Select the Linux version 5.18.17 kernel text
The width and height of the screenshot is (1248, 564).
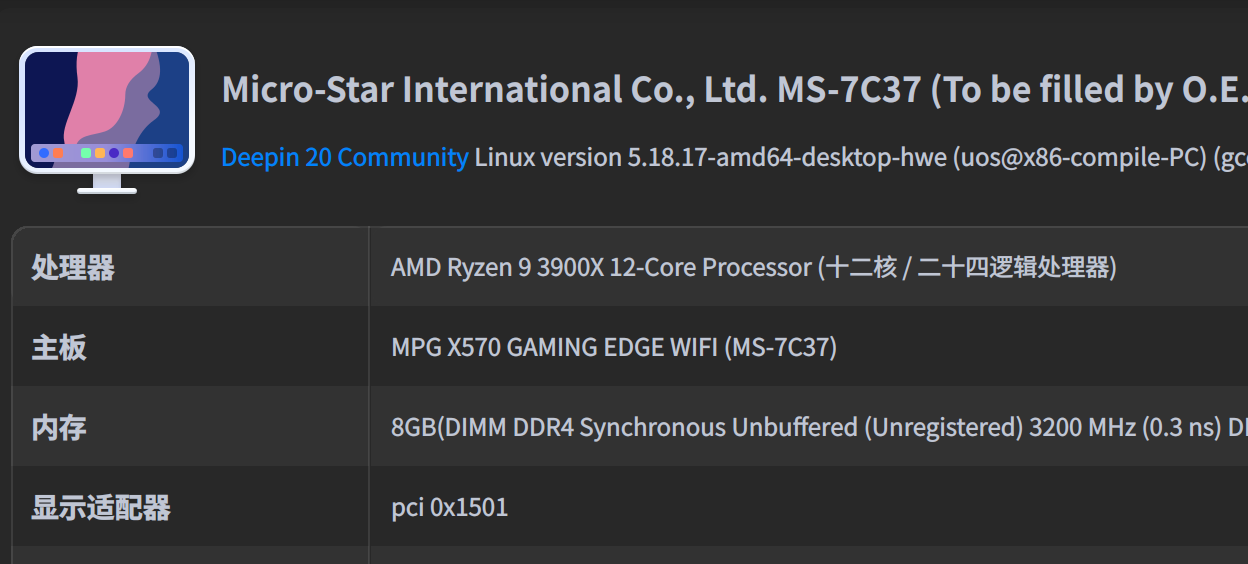[x=593, y=158]
